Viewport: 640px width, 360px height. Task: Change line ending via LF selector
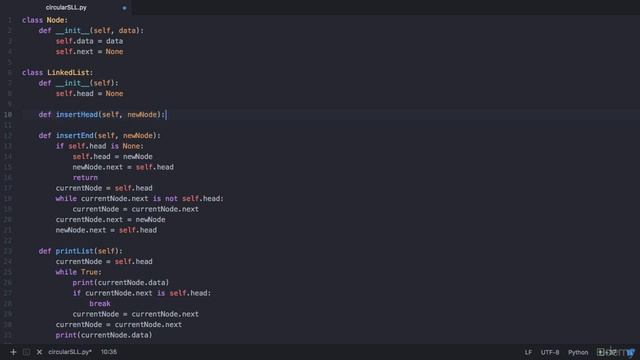point(528,352)
